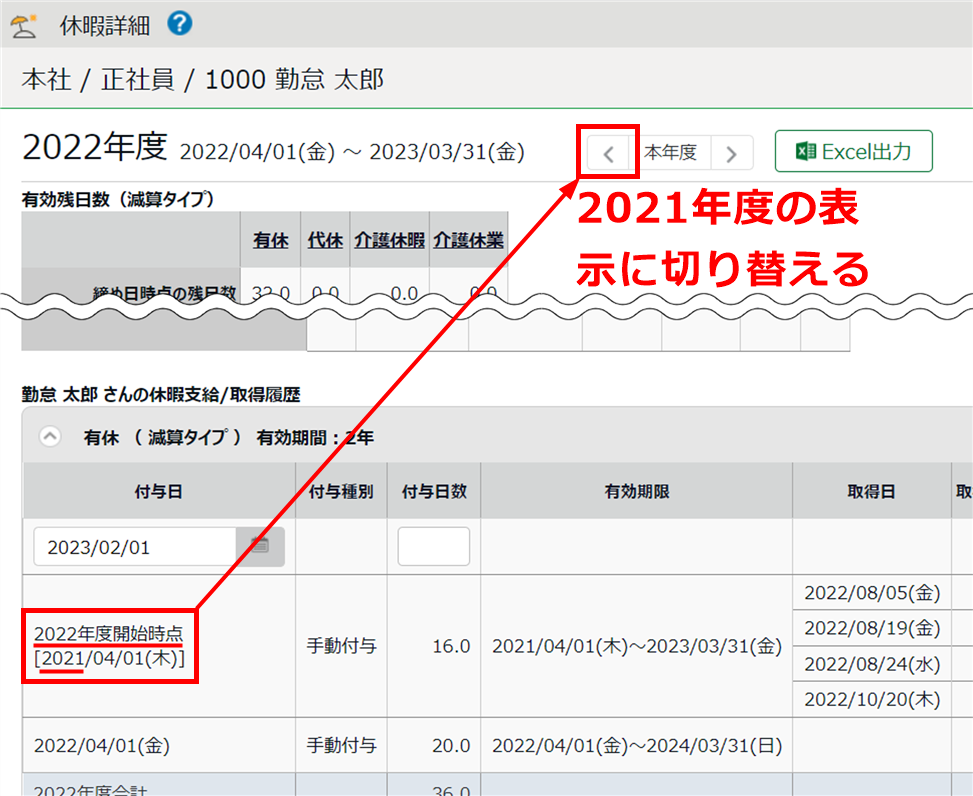Advance to next fiscal year with right chevron
This screenshot has width=973, height=796.
732,153
